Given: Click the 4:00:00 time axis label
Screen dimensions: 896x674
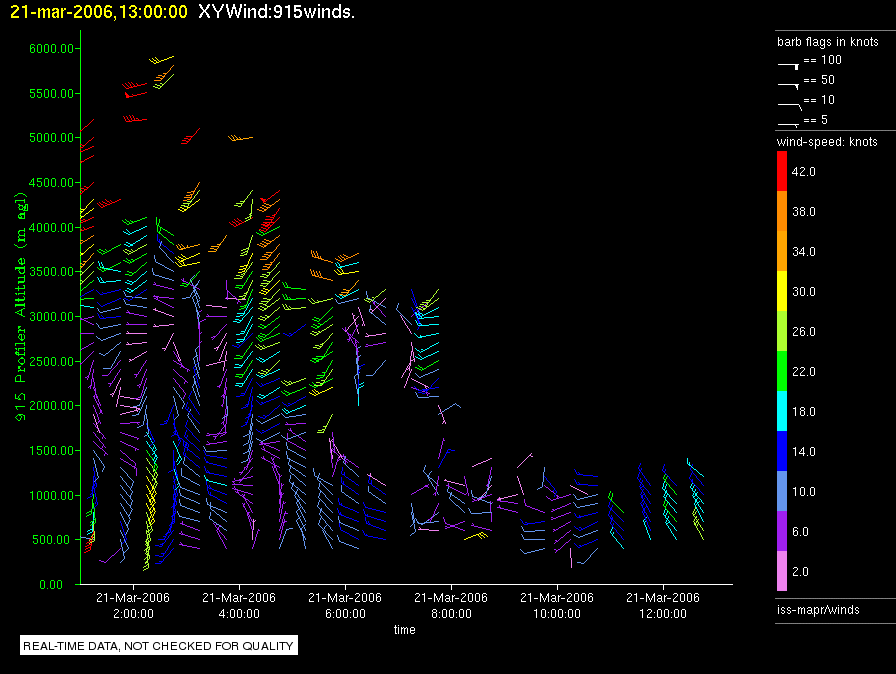Looking at the screenshot, I should (239, 614).
